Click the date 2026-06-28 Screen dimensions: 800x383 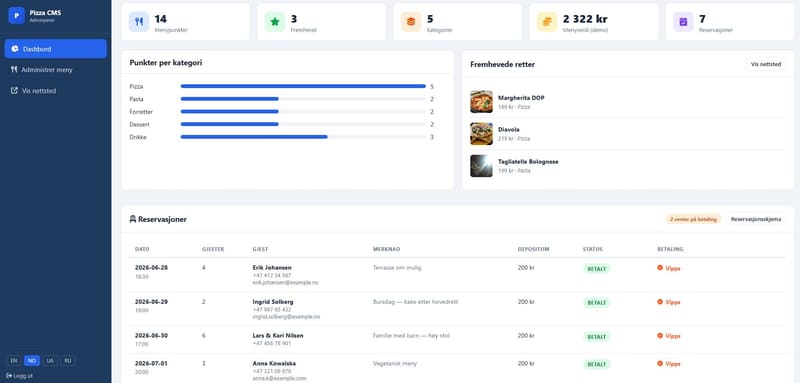(151, 267)
